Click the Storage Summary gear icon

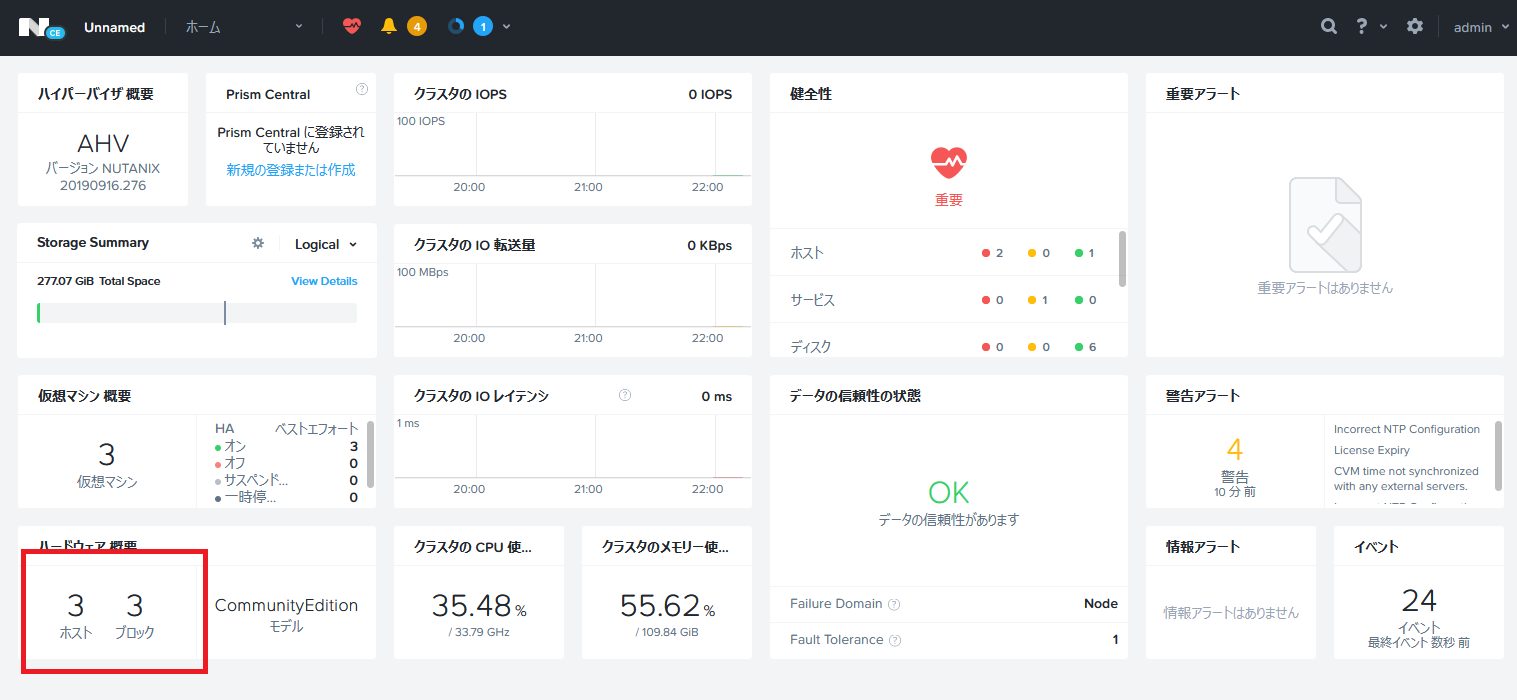pos(258,242)
